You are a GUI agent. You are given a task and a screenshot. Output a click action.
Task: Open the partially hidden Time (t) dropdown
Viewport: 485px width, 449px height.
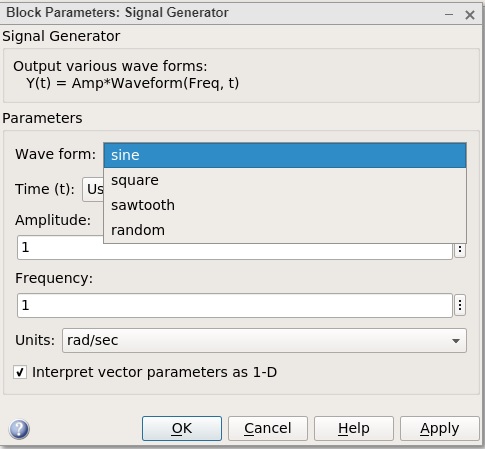pyautogui.click(x=93, y=189)
